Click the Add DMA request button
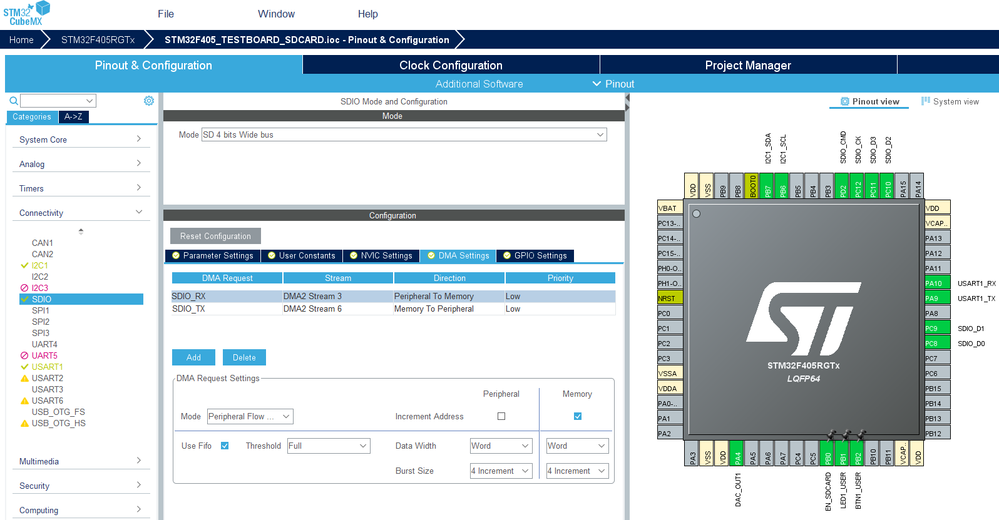 pyautogui.click(x=194, y=358)
